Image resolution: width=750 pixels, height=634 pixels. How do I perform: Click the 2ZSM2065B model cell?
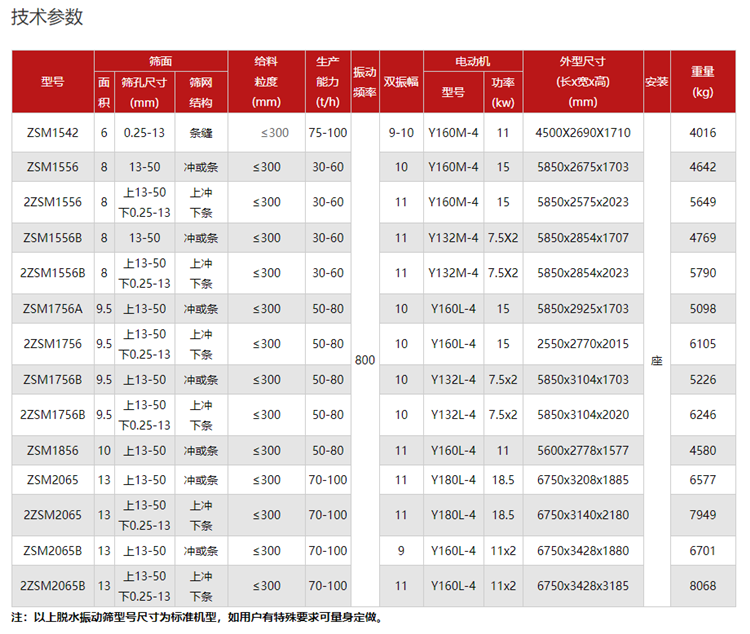tap(53, 586)
